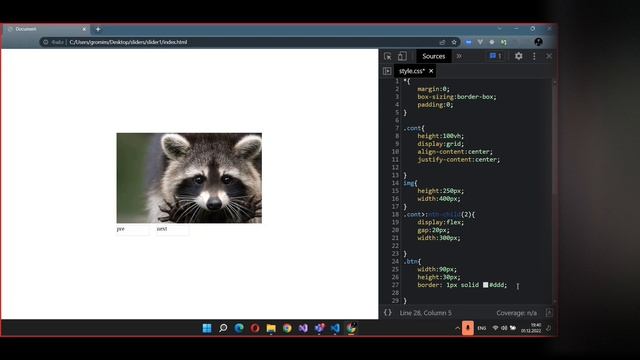Open Visual Studio Code on taskbar

335,328
